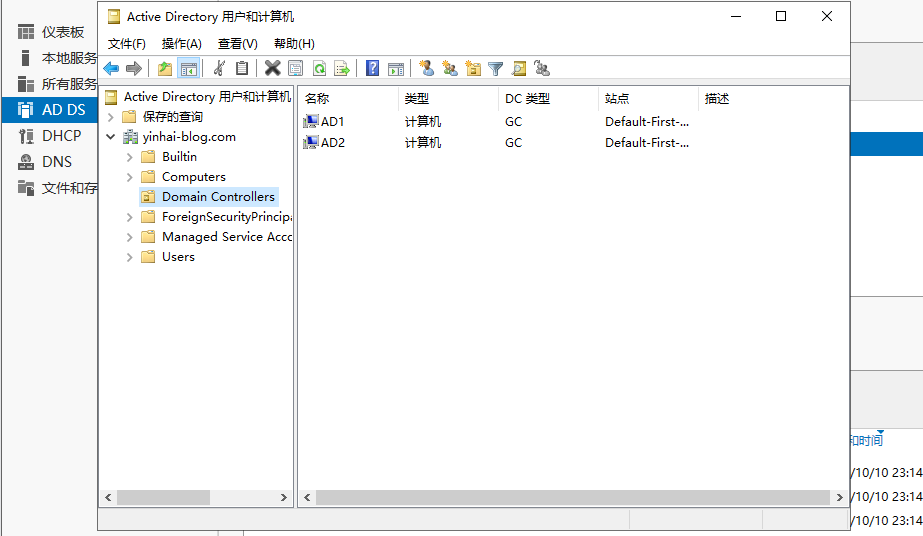The image size is (923, 536).
Task: Create new organizational unit icon
Action: (x=473, y=69)
